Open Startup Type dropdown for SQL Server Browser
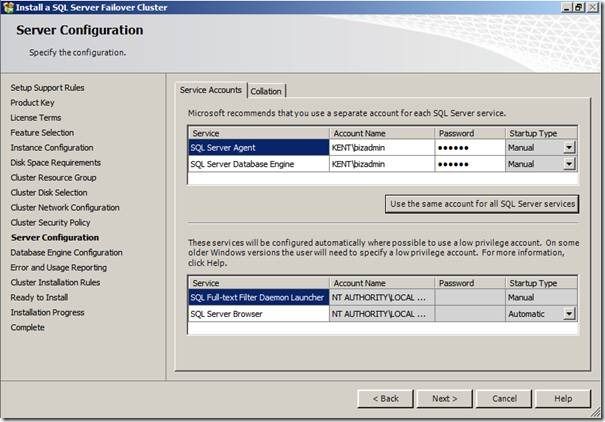The image size is (605, 422). point(569,314)
